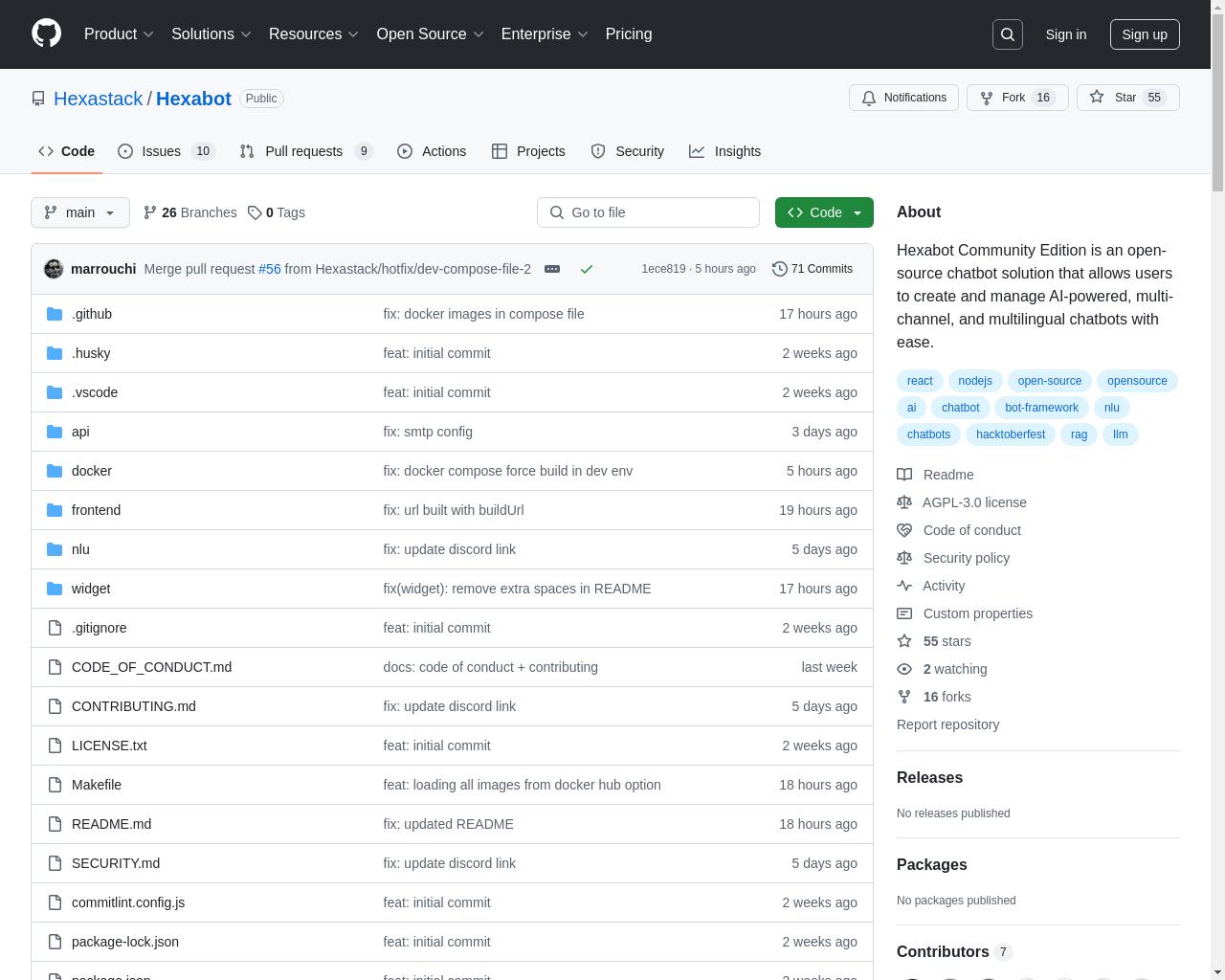This screenshot has width=1225, height=980.
Task: Click the .github folder icon
Action: tap(55, 314)
